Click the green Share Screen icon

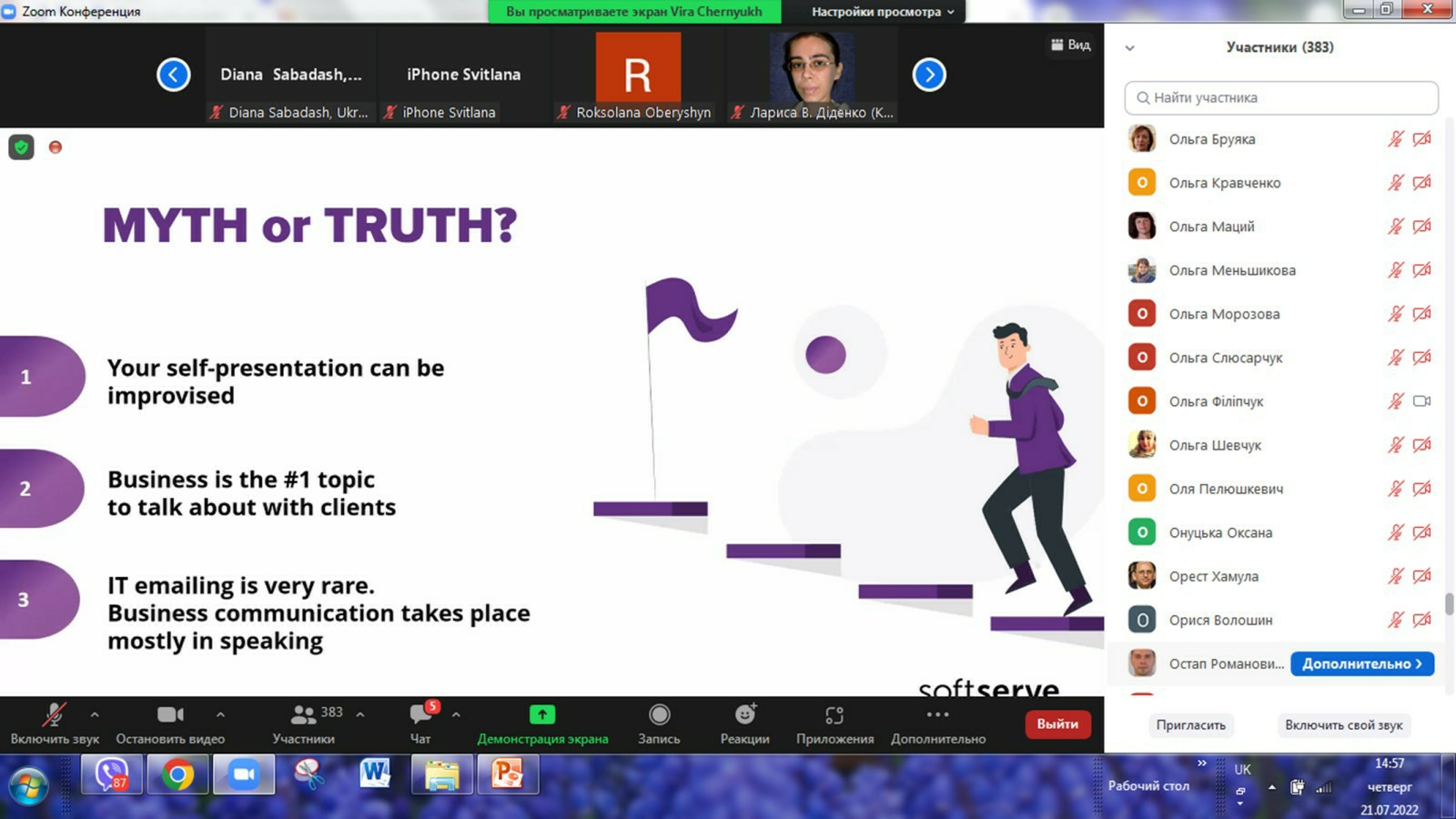tap(542, 715)
